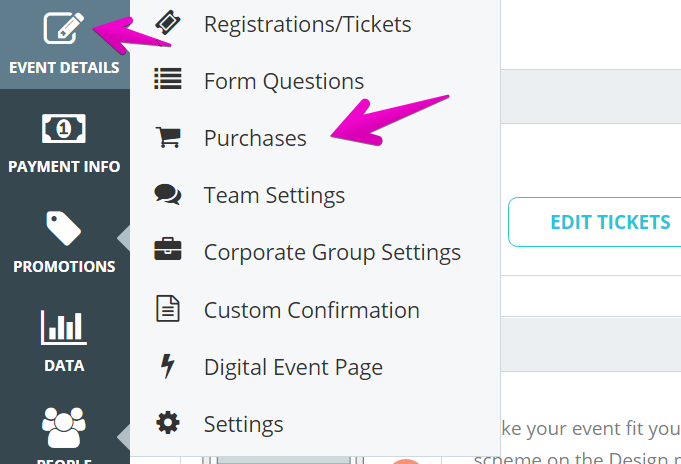Click the EDIT TICKETS button
Image resolution: width=681 pixels, height=464 pixels.
pos(595,222)
